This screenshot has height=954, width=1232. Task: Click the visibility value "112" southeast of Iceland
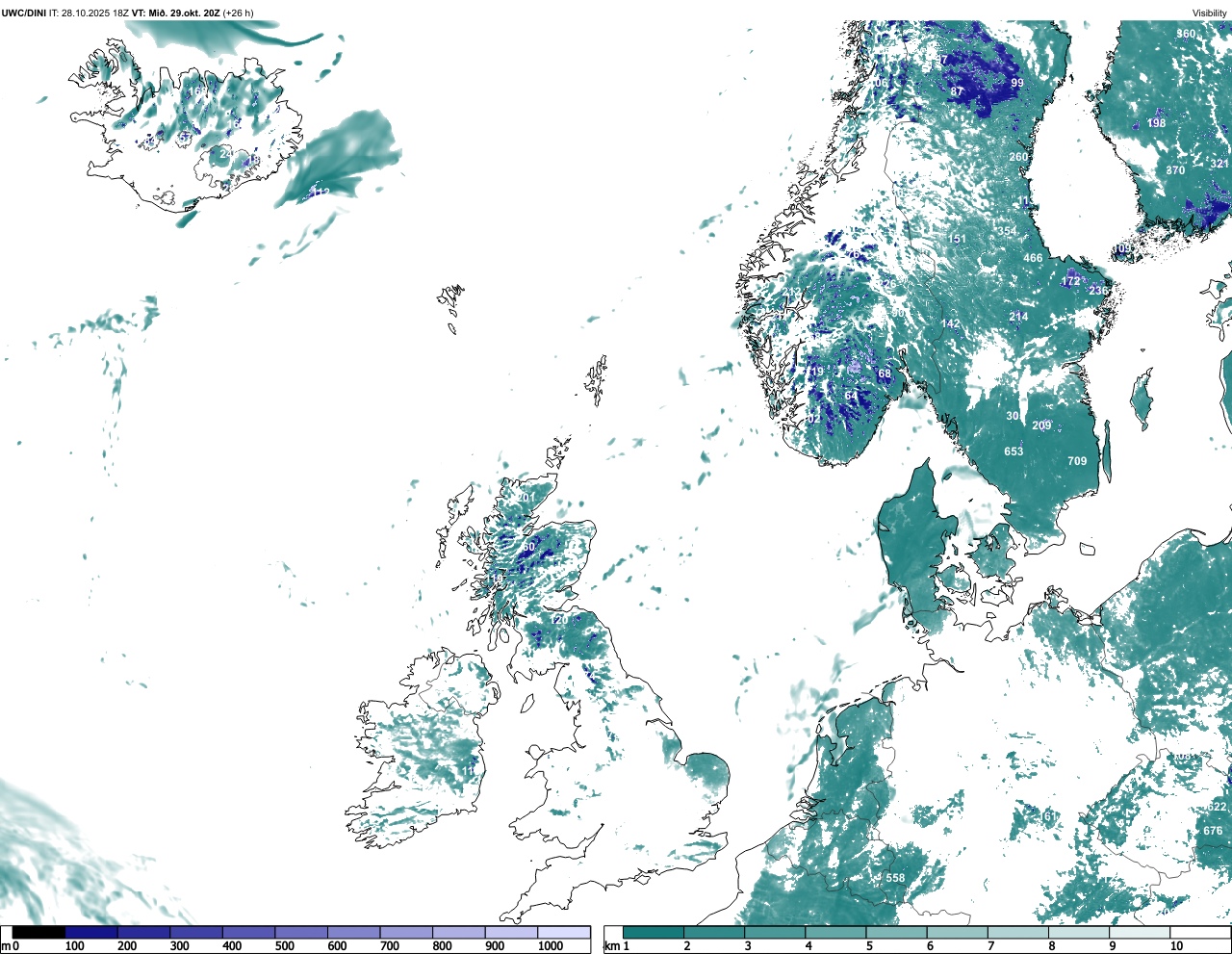(320, 193)
